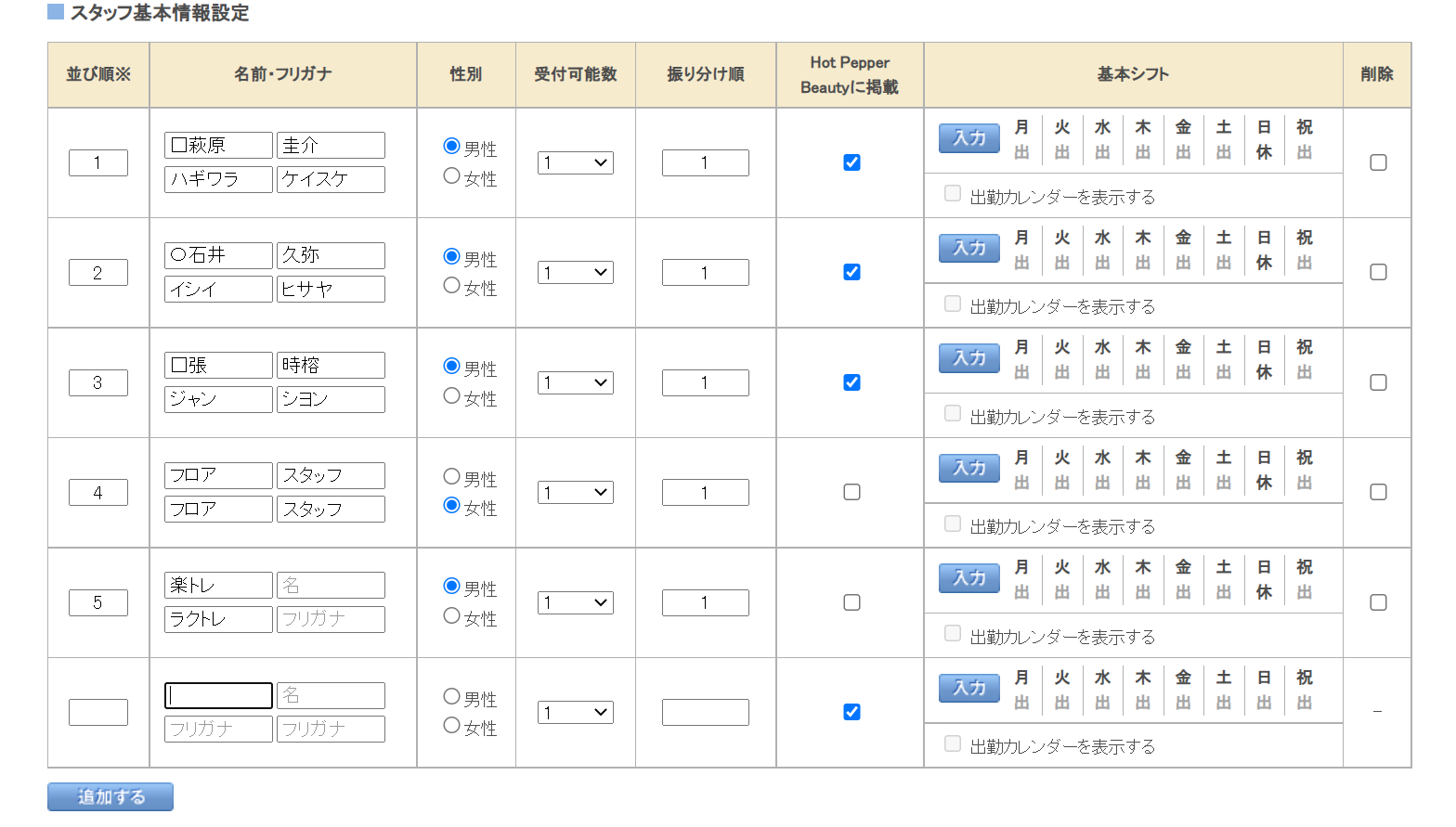
Task: Mark delete checkbox for 楽トレ row
Action: coord(1378,602)
